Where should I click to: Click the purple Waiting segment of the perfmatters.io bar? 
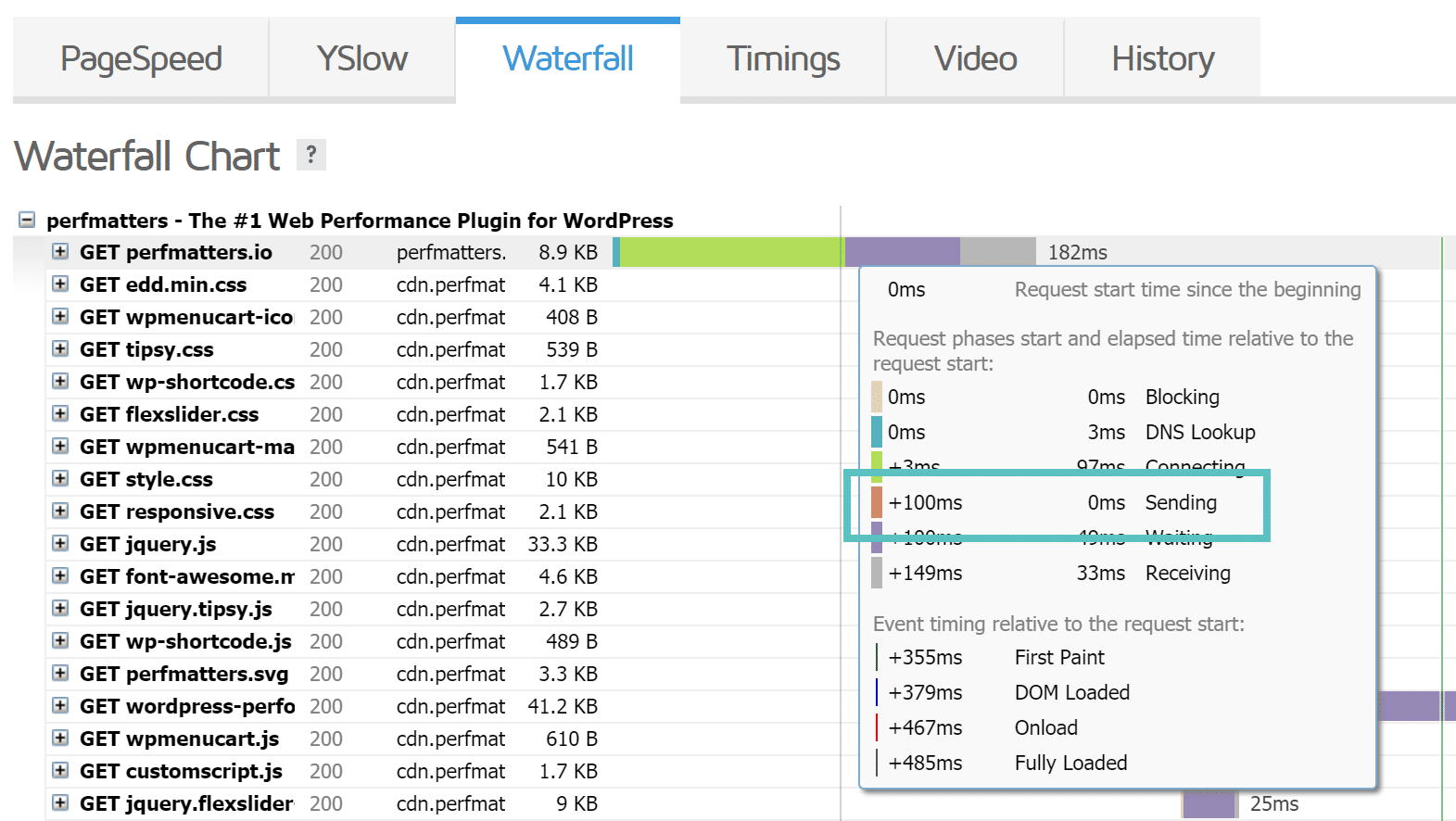click(902, 252)
